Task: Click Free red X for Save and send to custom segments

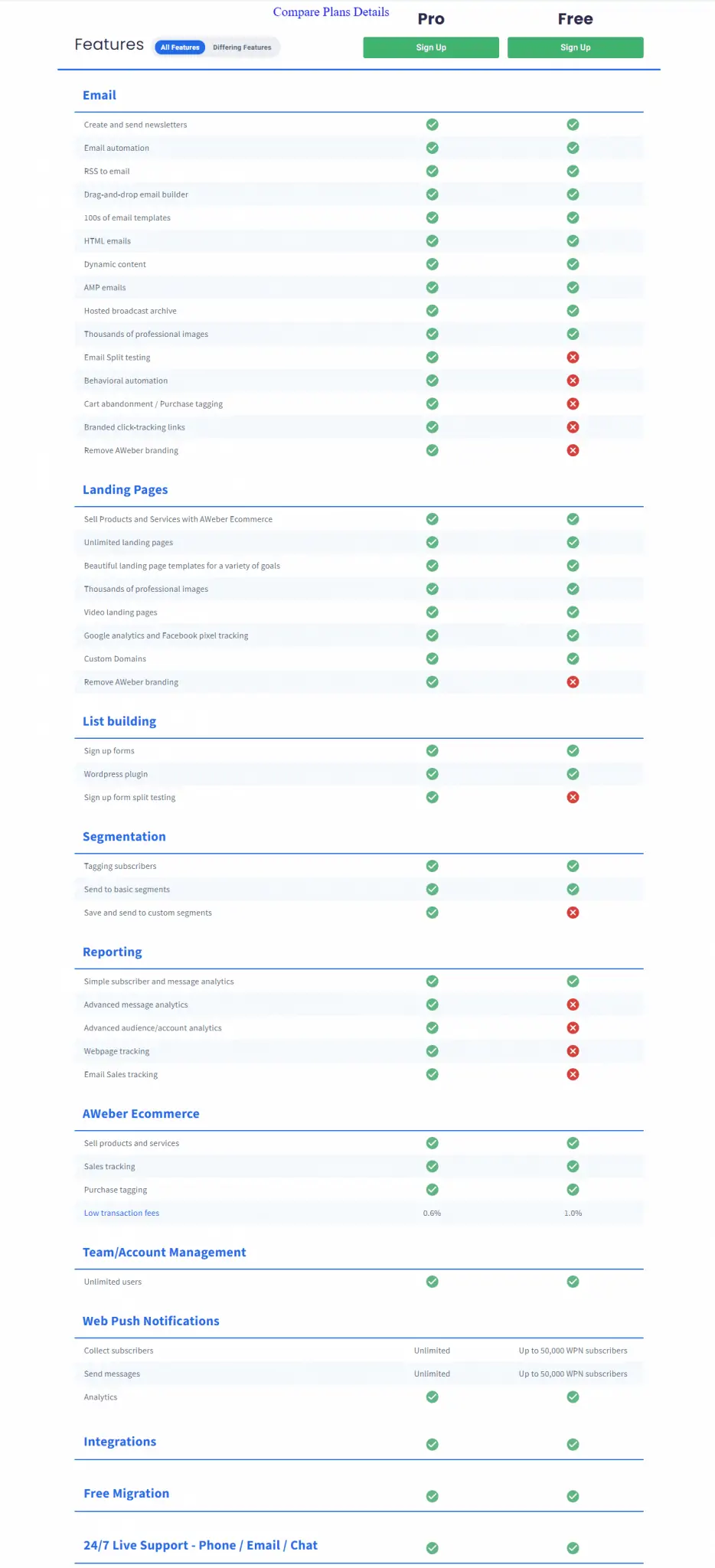Action: click(x=573, y=913)
